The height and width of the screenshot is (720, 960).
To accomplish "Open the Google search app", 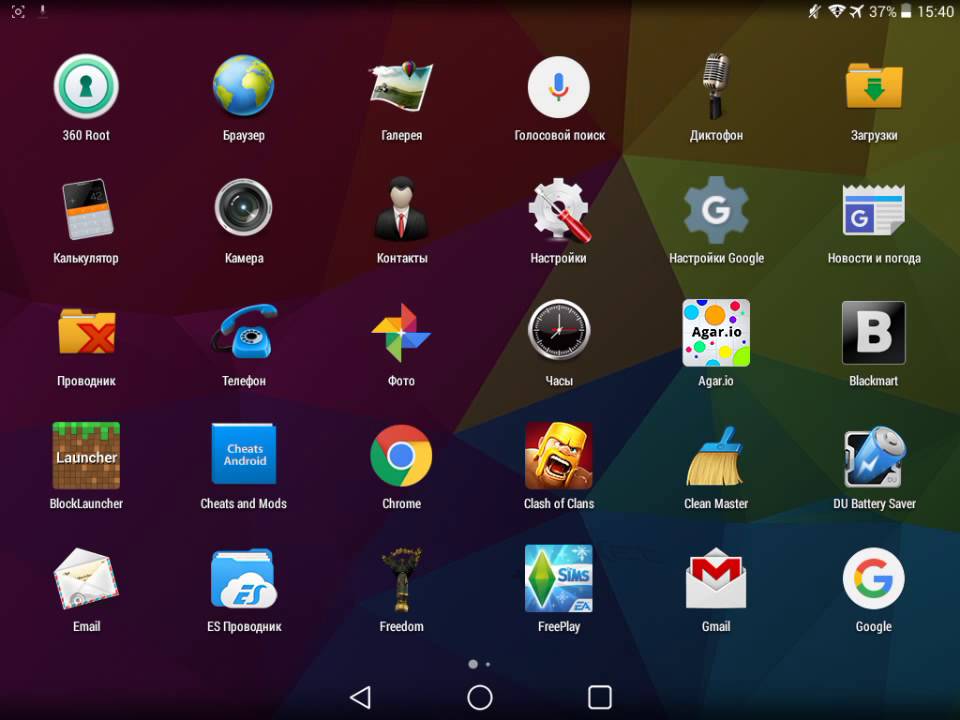I will [x=874, y=579].
